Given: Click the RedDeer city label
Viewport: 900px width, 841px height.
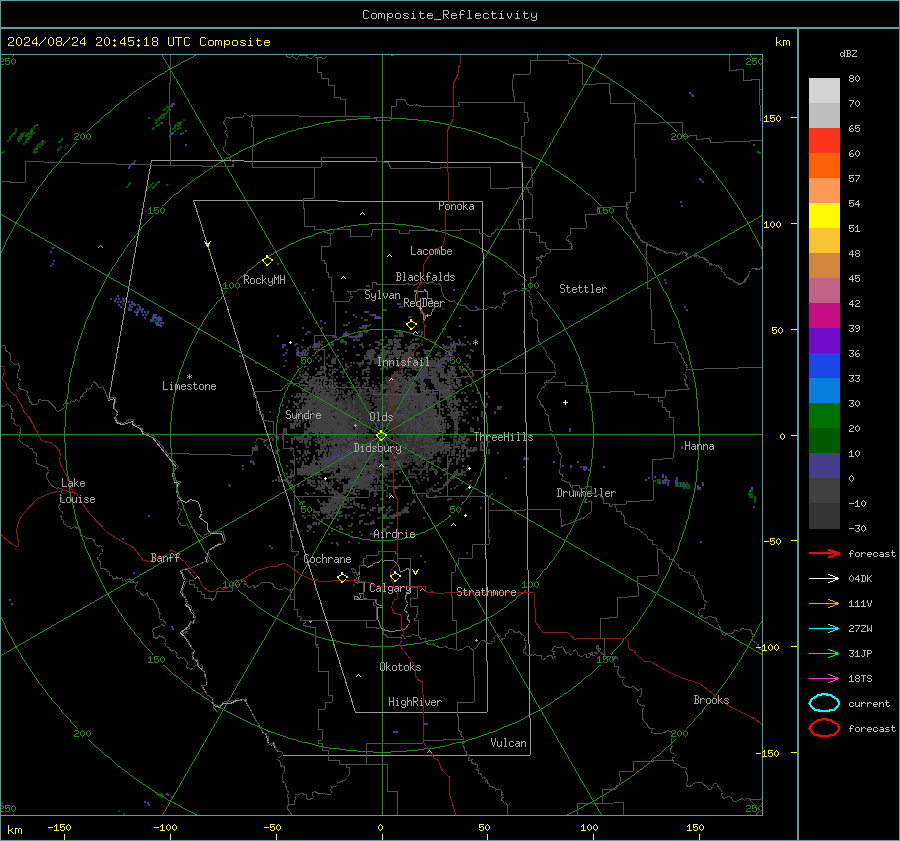Looking at the screenshot, I should coord(424,303).
